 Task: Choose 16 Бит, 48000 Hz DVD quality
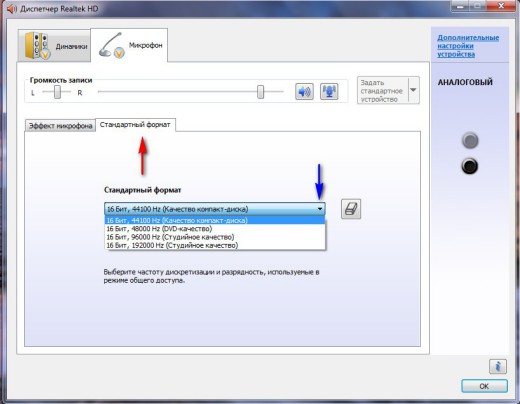click(x=215, y=229)
